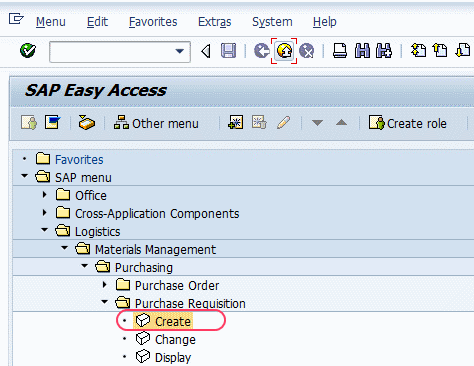Click the green Back arrow icon
The image size is (474, 366).
262,51
